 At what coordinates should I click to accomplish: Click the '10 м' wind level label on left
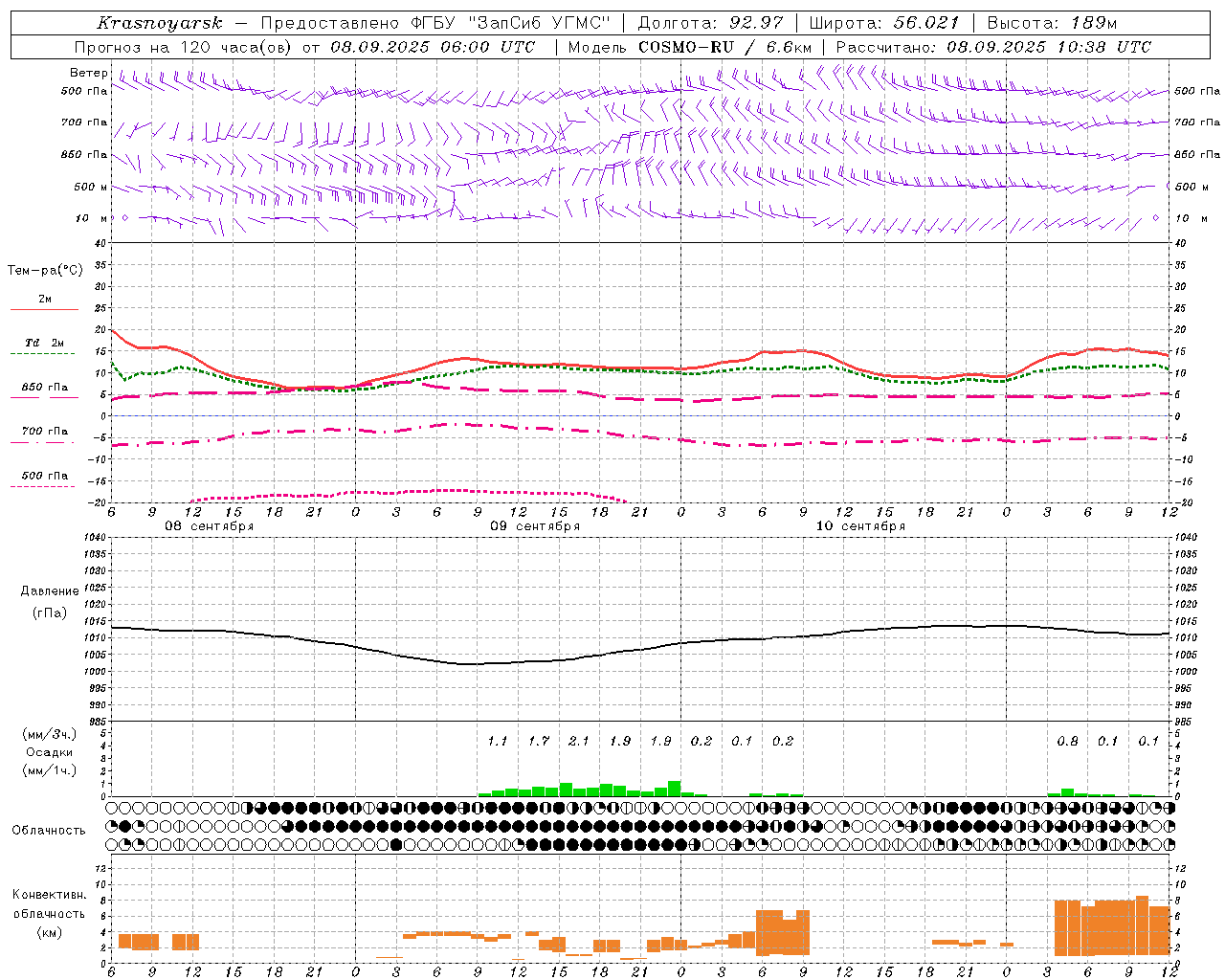coord(91,219)
